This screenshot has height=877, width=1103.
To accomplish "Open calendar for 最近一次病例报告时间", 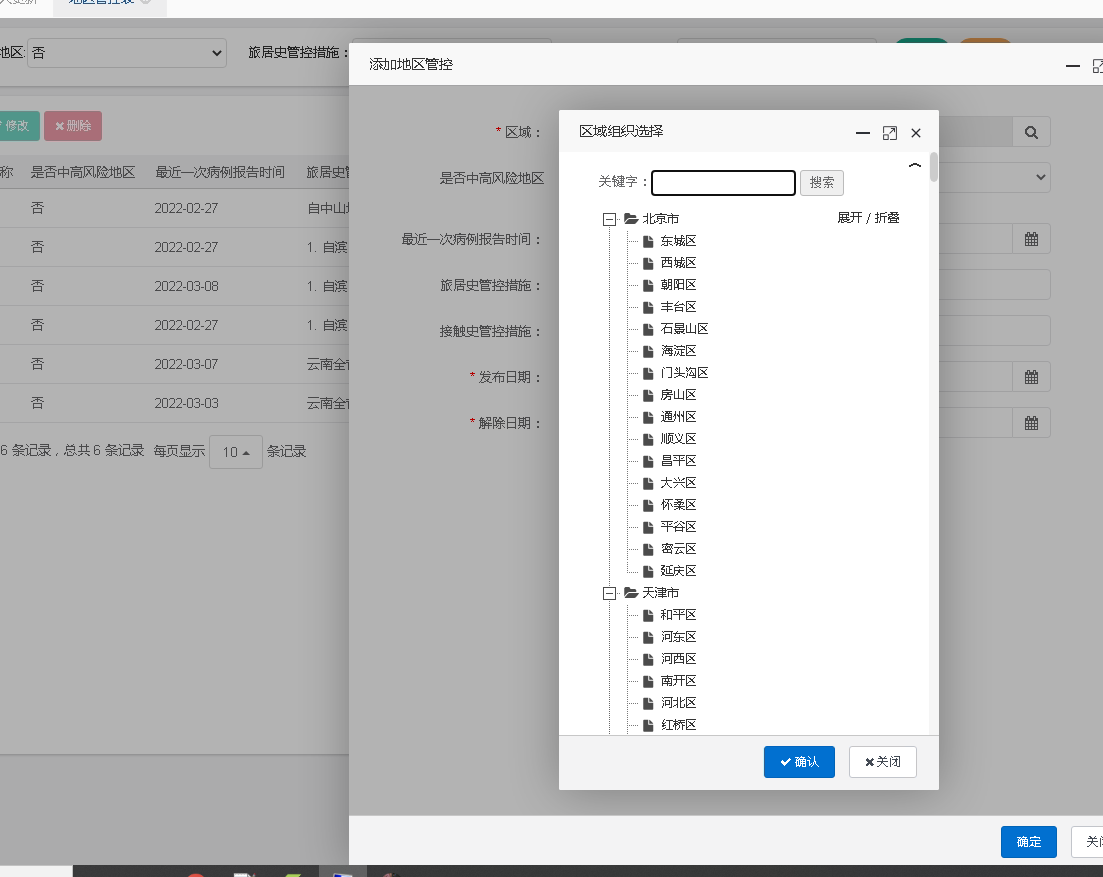I will pos(1031,239).
